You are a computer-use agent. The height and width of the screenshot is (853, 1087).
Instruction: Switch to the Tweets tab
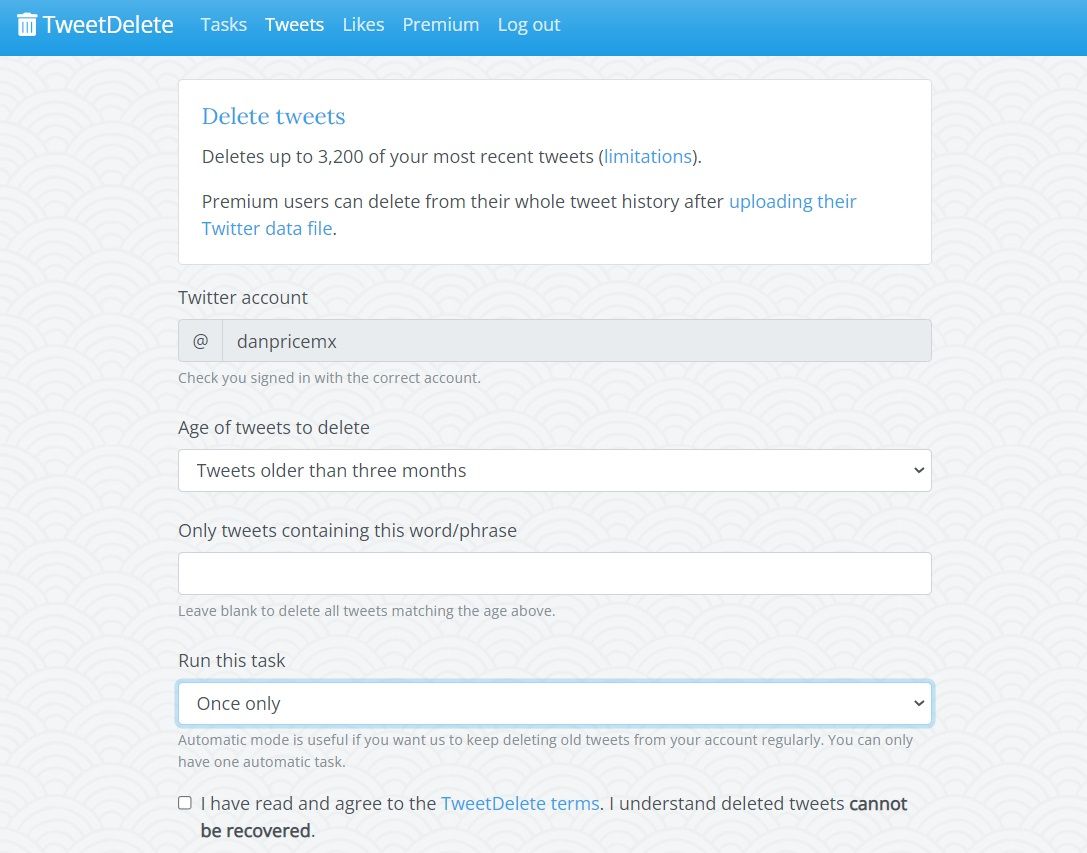coord(294,24)
